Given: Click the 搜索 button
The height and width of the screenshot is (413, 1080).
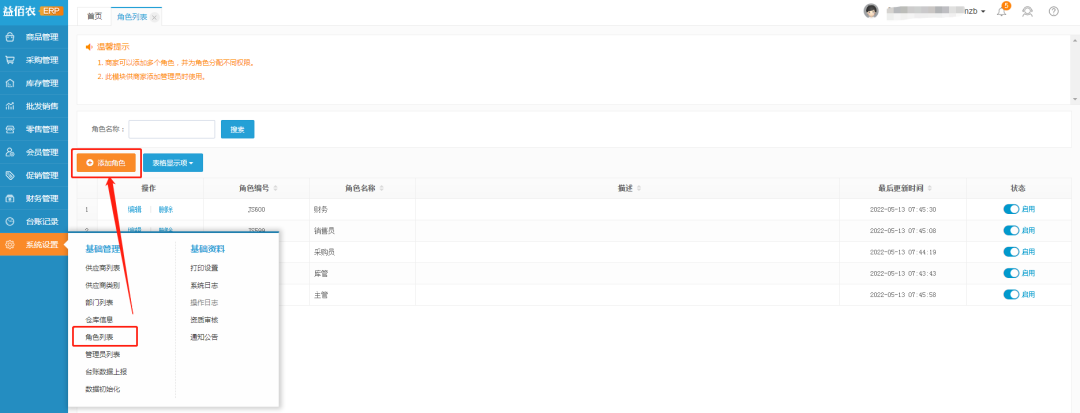Looking at the screenshot, I should tap(237, 129).
